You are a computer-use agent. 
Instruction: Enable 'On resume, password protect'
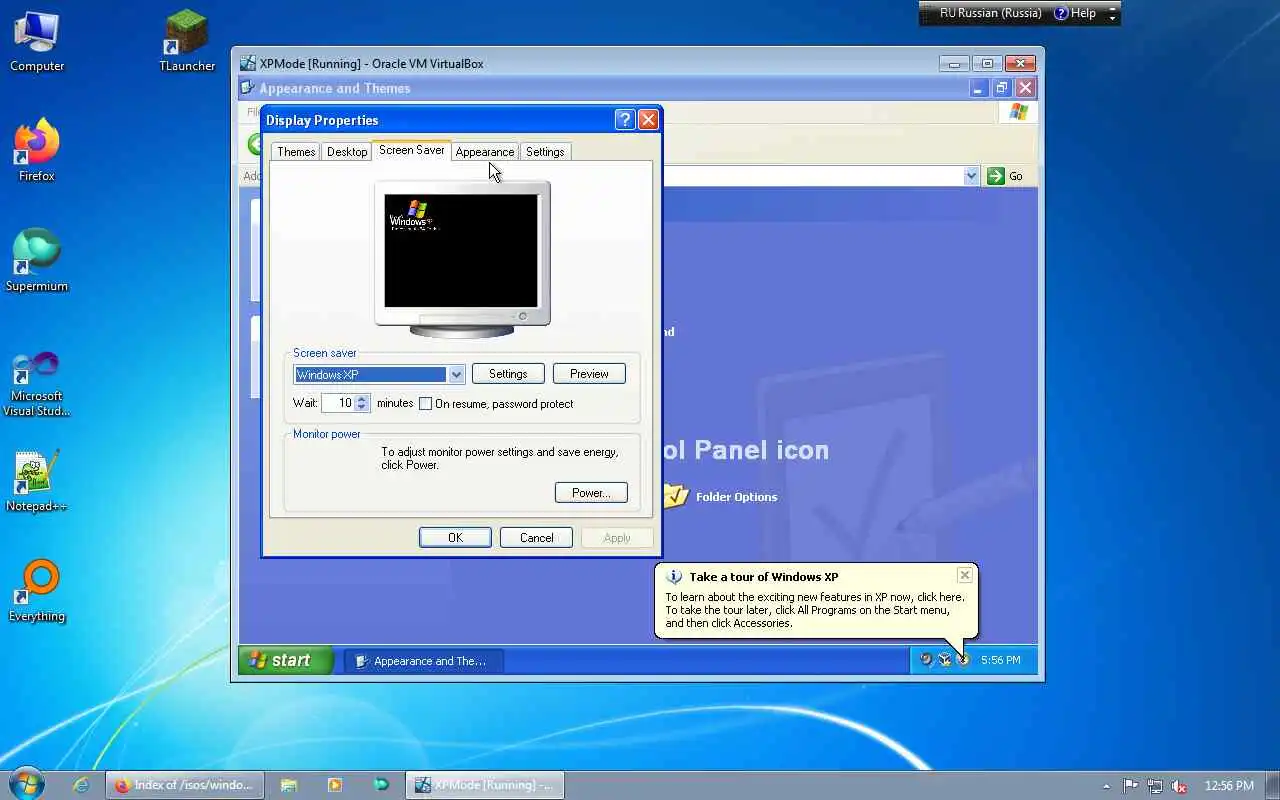point(425,404)
